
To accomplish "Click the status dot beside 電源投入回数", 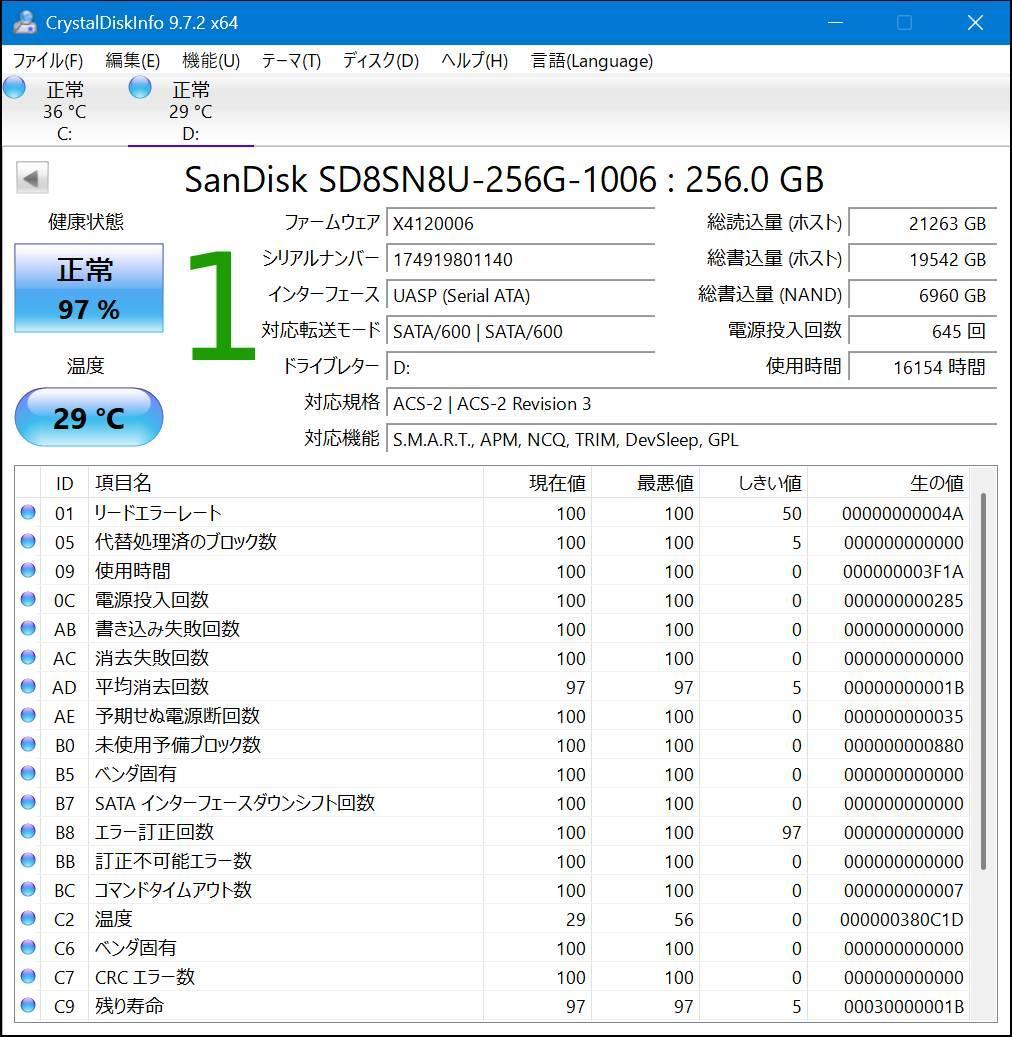I will pos(28,600).
